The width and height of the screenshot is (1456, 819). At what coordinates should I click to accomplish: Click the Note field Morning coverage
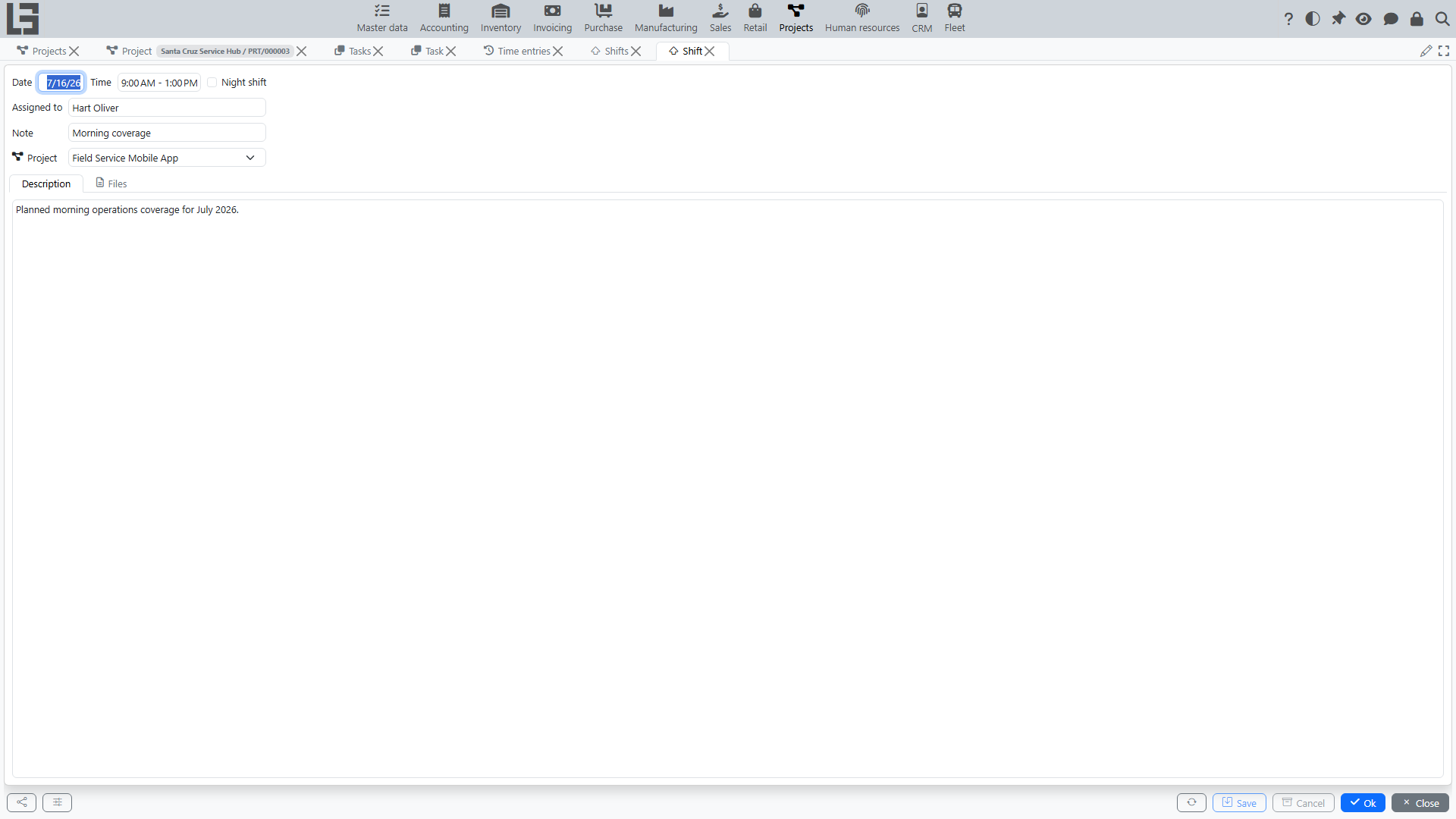click(167, 133)
